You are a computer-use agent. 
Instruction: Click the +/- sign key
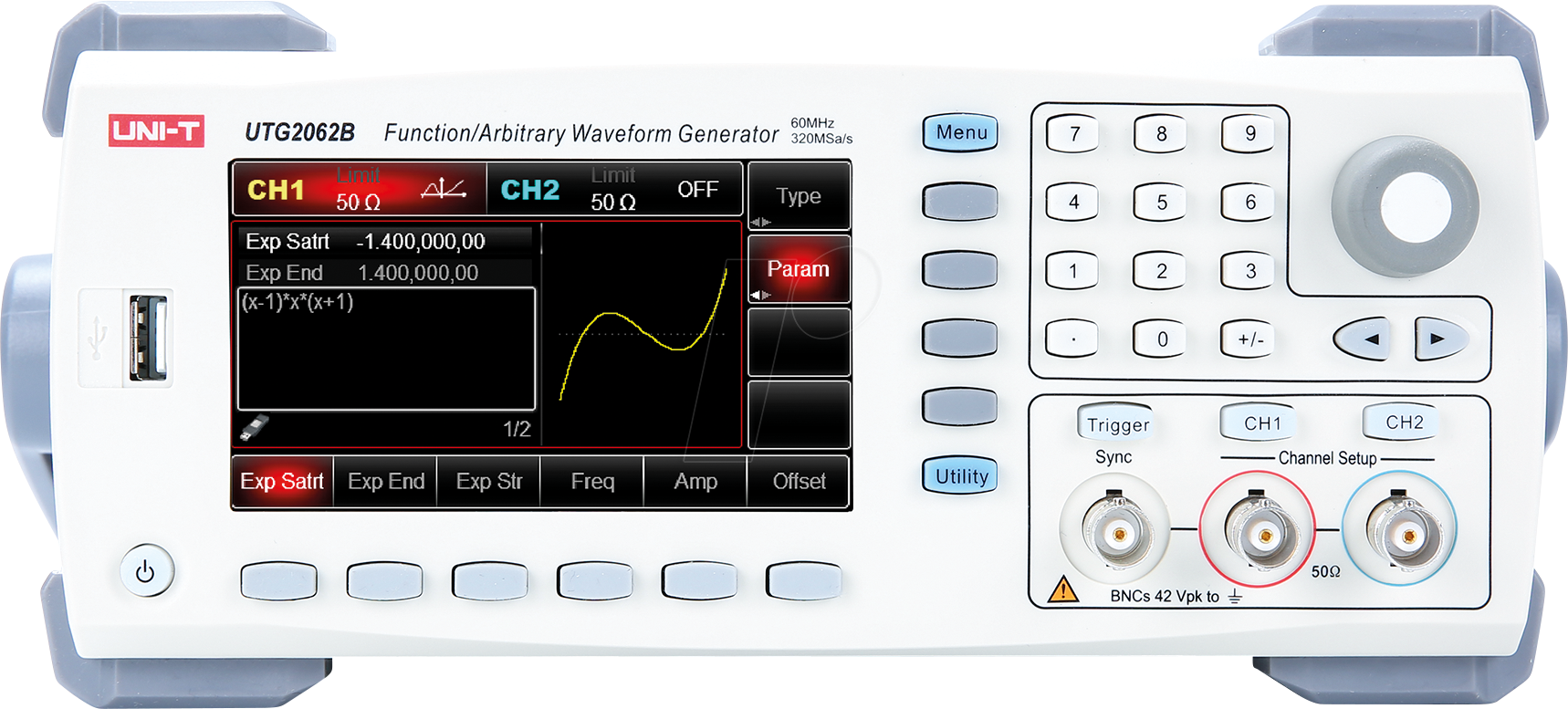(x=1249, y=339)
